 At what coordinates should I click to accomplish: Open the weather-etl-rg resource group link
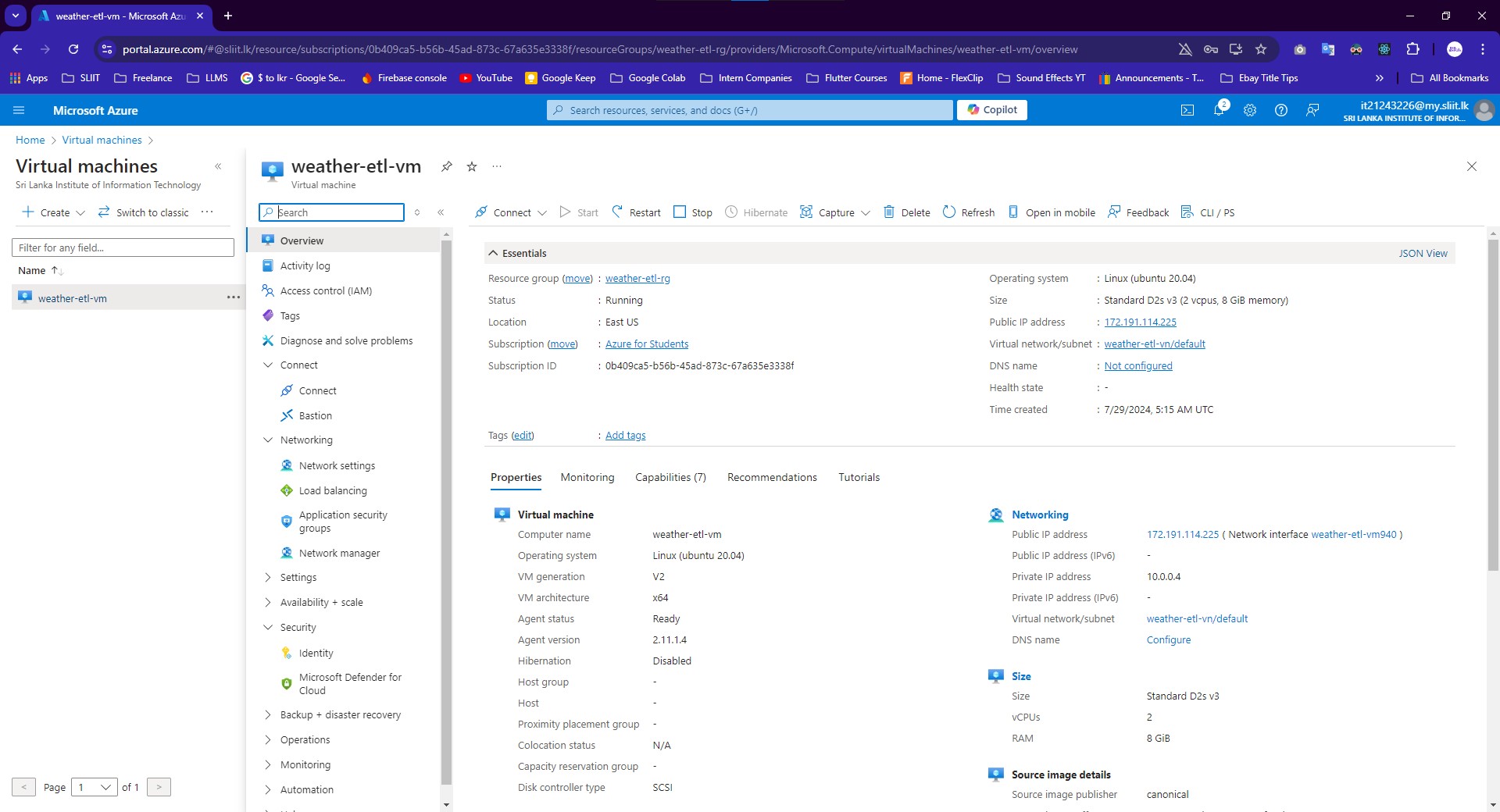(x=637, y=278)
